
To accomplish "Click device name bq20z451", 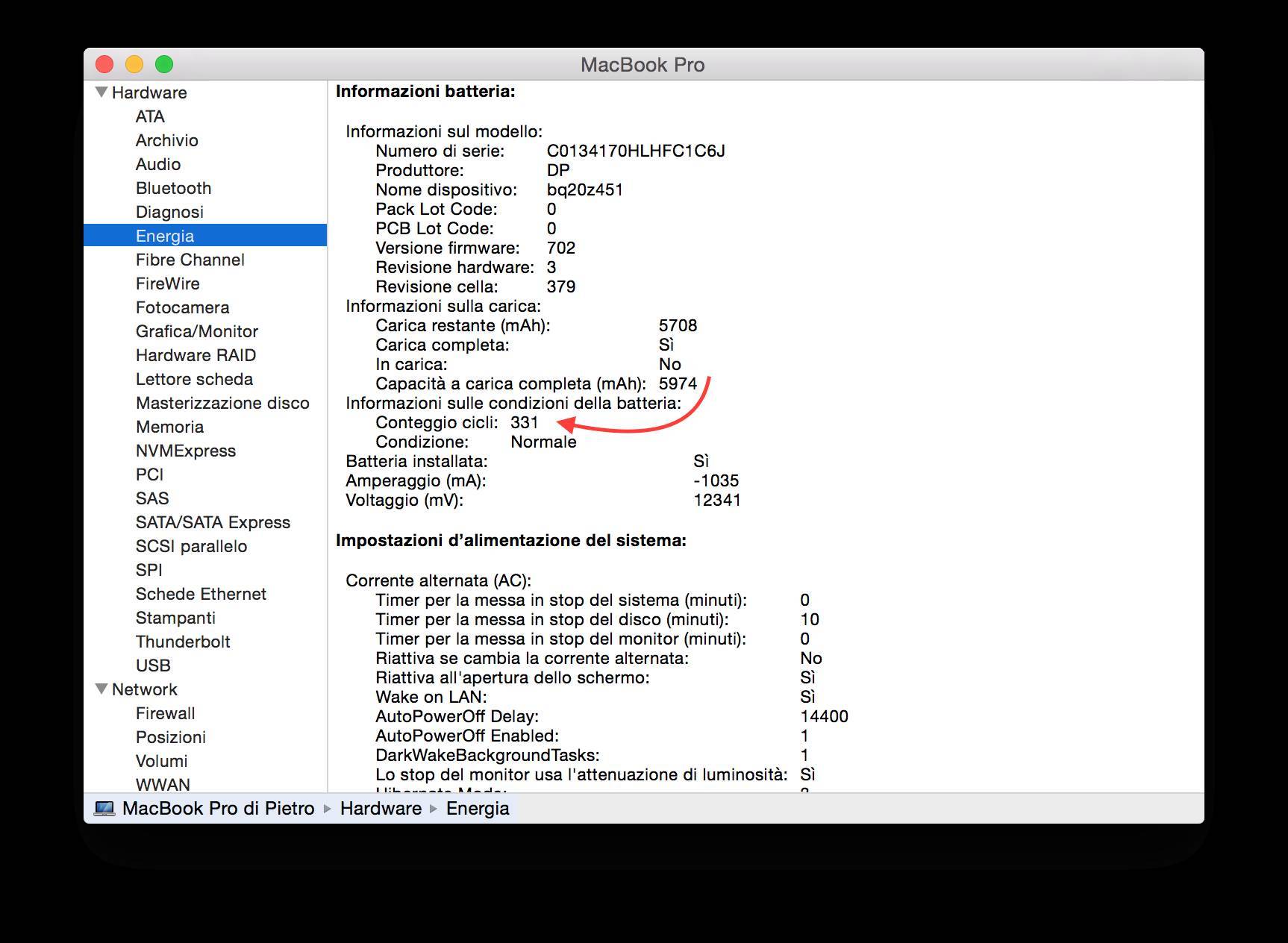I will (585, 189).
